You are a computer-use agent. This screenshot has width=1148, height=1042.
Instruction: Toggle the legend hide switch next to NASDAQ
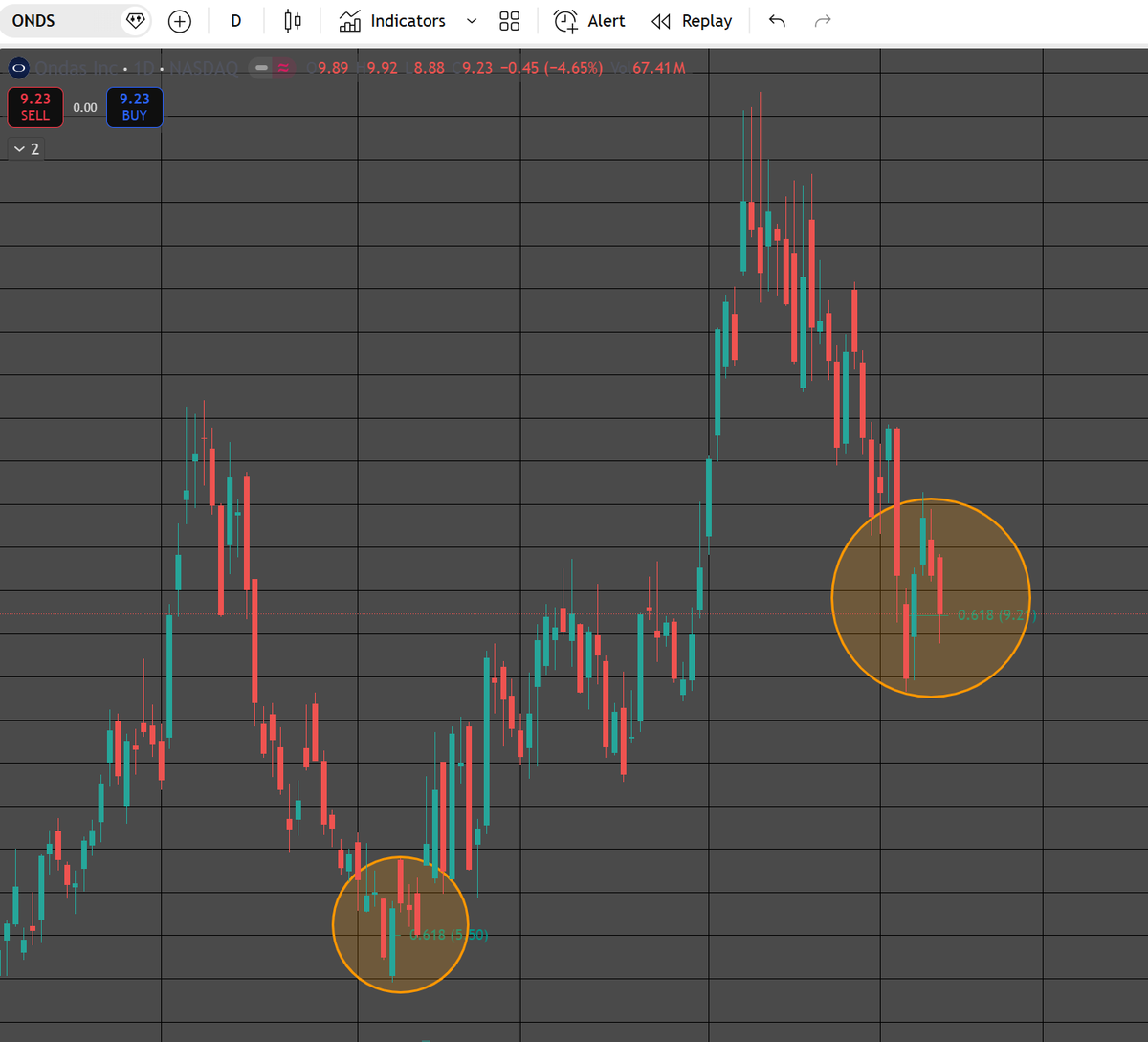(260, 68)
